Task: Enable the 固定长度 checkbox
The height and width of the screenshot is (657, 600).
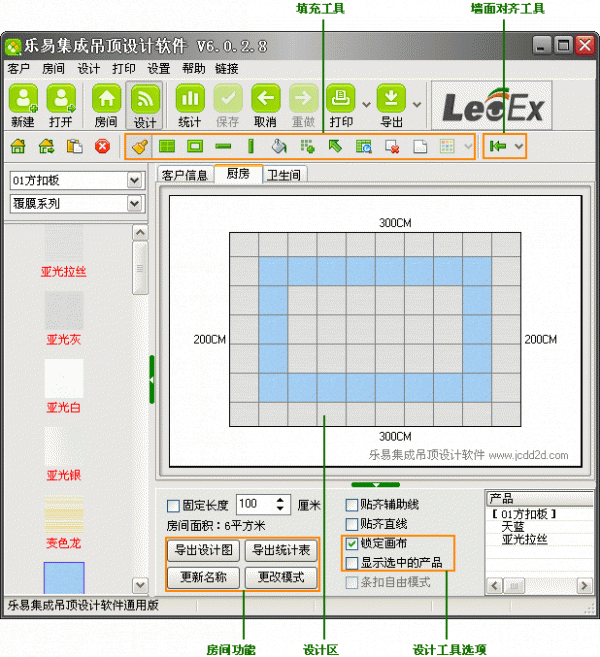Action: click(173, 505)
